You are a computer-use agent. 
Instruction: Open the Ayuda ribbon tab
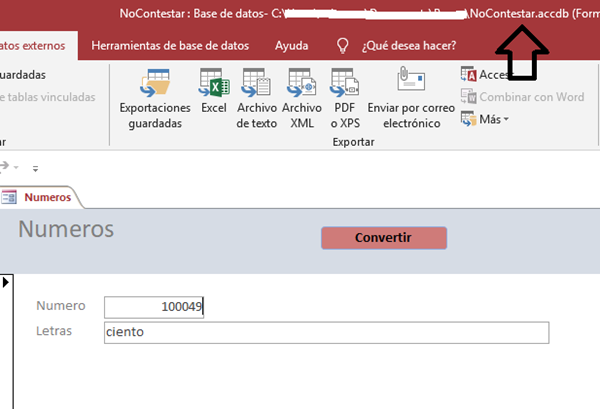291,45
